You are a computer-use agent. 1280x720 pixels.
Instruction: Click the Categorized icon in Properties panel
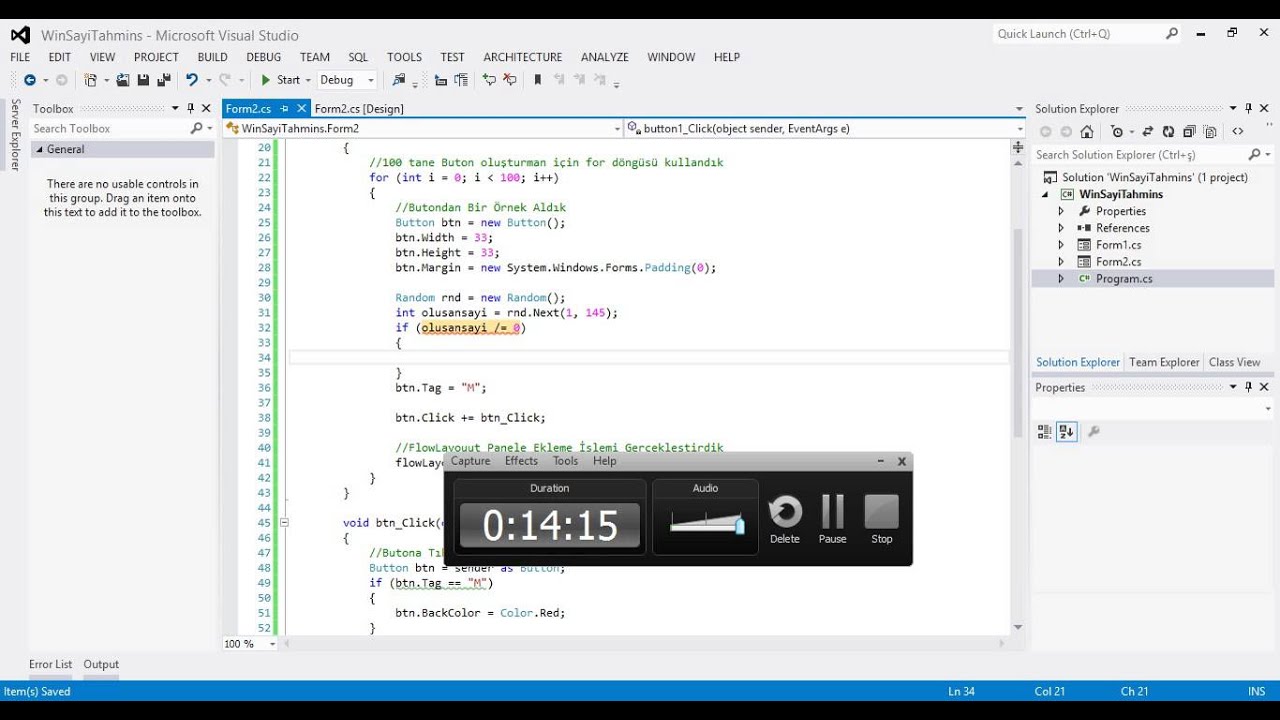pyautogui.click(x=1045, y=432)
